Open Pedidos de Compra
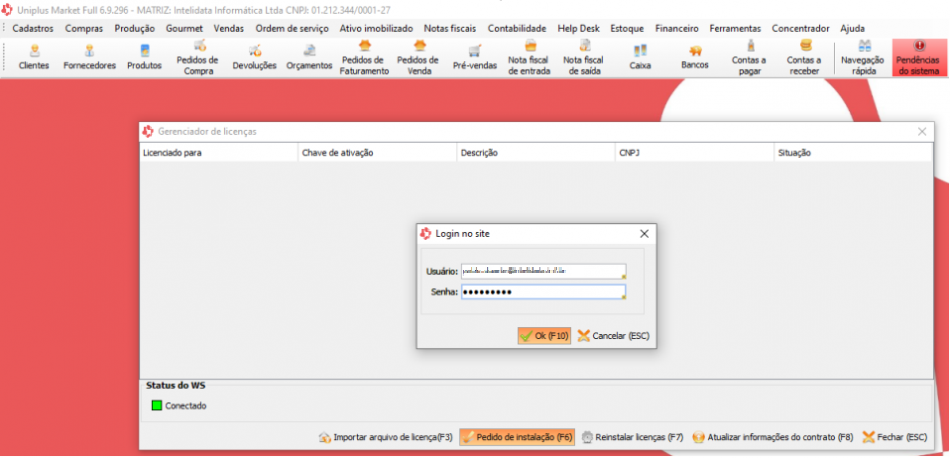The image size is (950, 458). pos(198,58)
